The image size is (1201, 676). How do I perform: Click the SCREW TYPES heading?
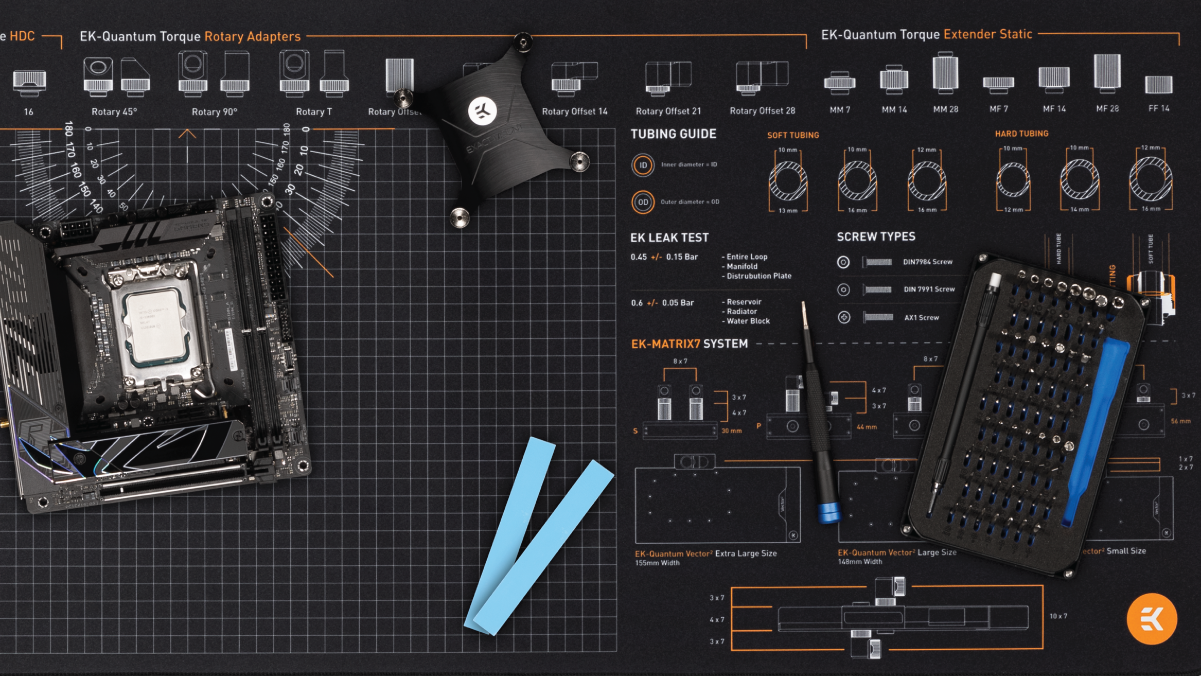click(876, 238)
